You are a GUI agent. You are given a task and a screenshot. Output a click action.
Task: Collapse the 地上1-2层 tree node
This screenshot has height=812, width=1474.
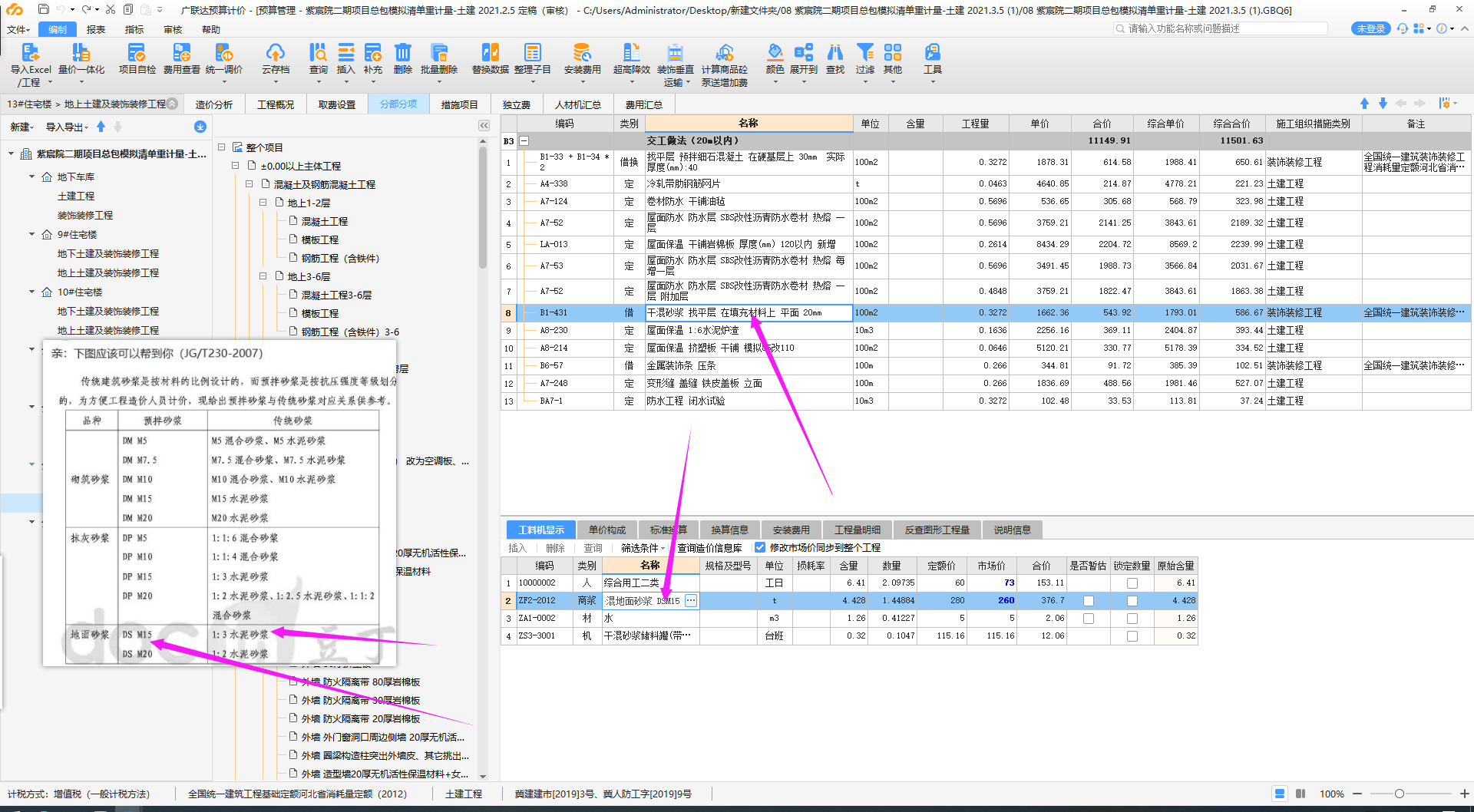(x=263, y=202)
